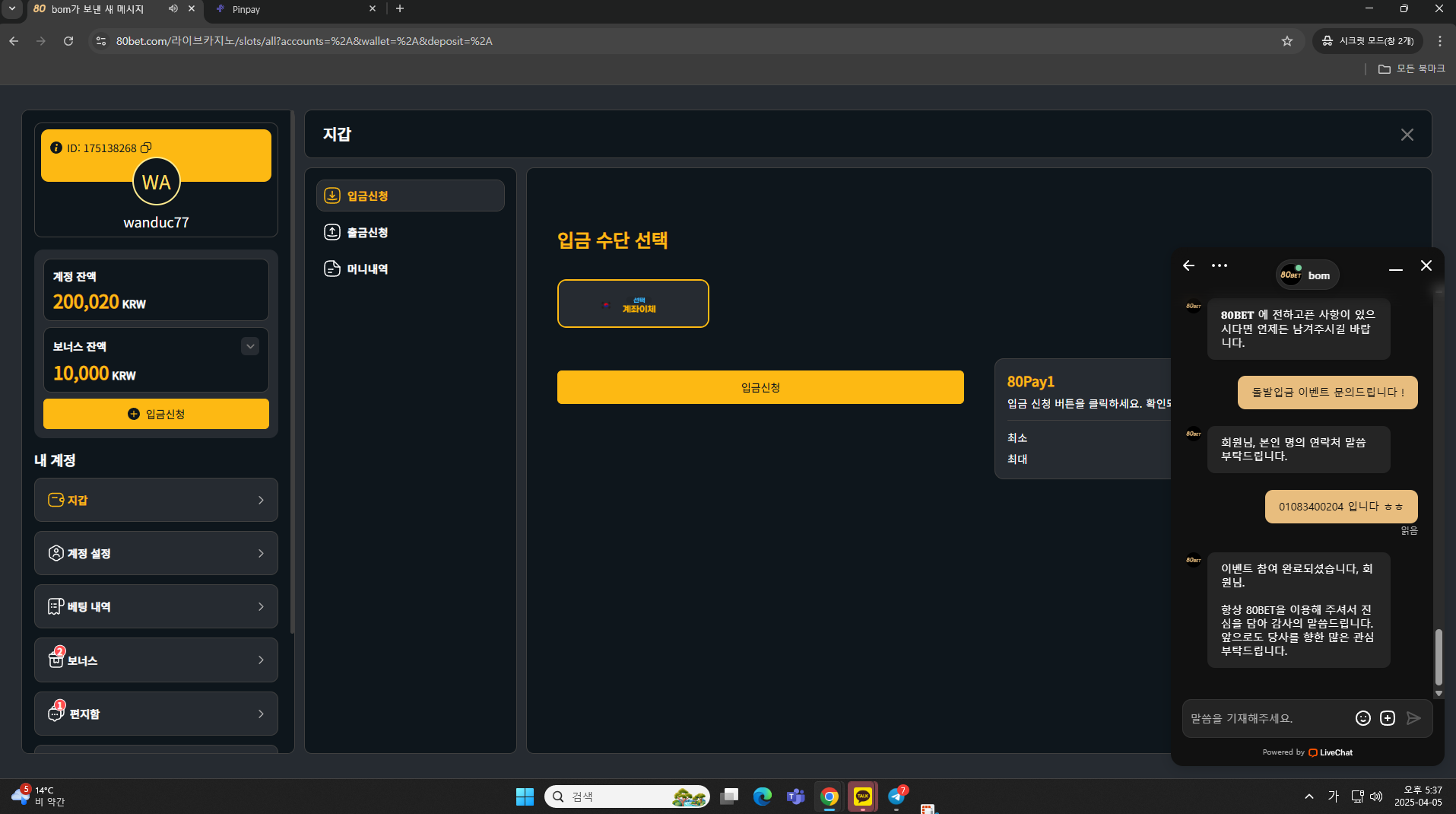Open the emoji picker in chat

tap(1363, 718)
